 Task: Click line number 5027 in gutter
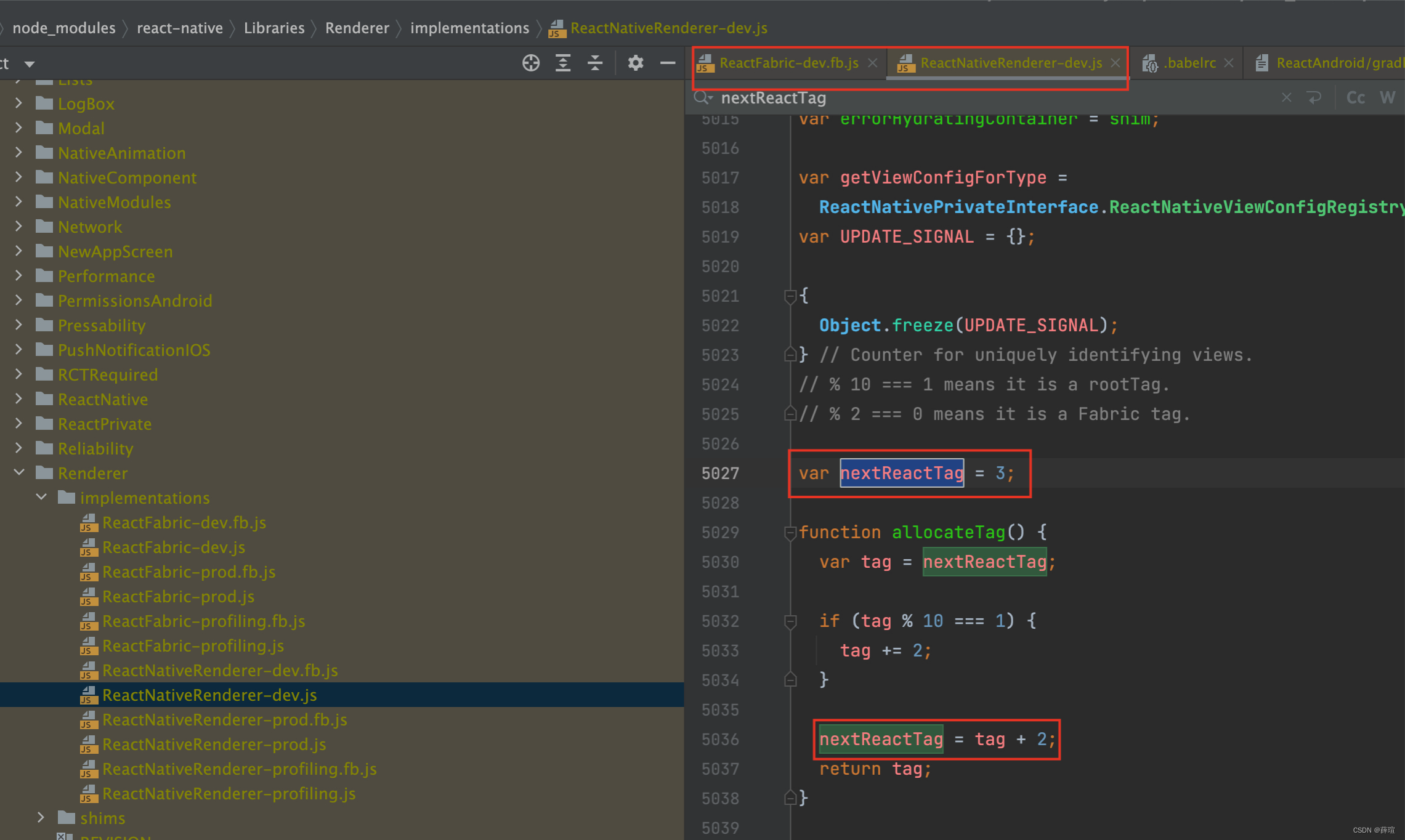720,473
